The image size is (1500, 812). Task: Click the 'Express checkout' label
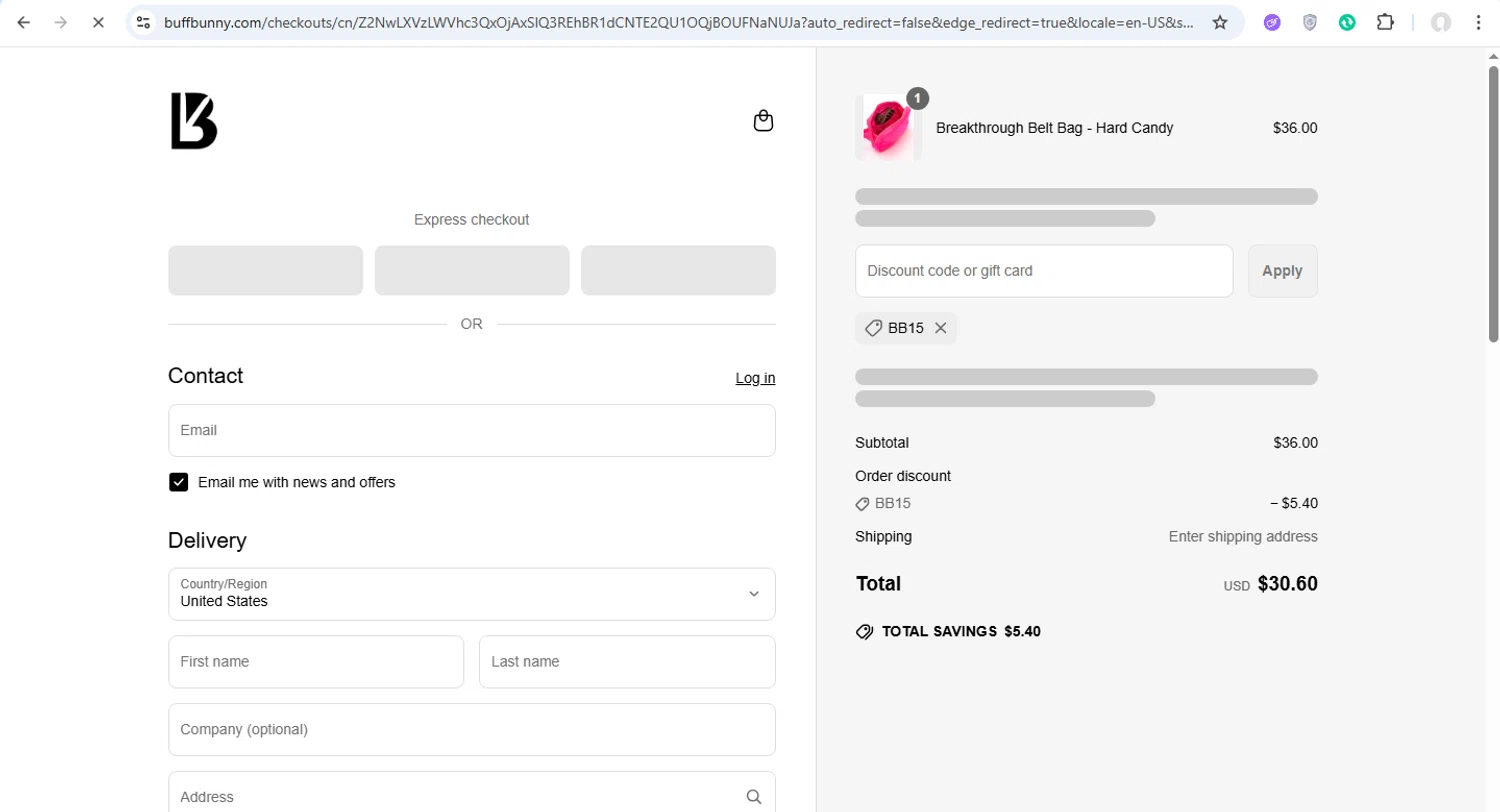[x=472, y=220]
